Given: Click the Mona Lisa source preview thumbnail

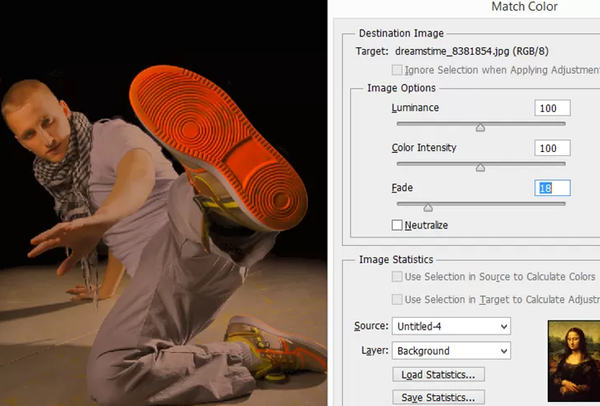Looking at the screenshot, I should pos(574,361).
